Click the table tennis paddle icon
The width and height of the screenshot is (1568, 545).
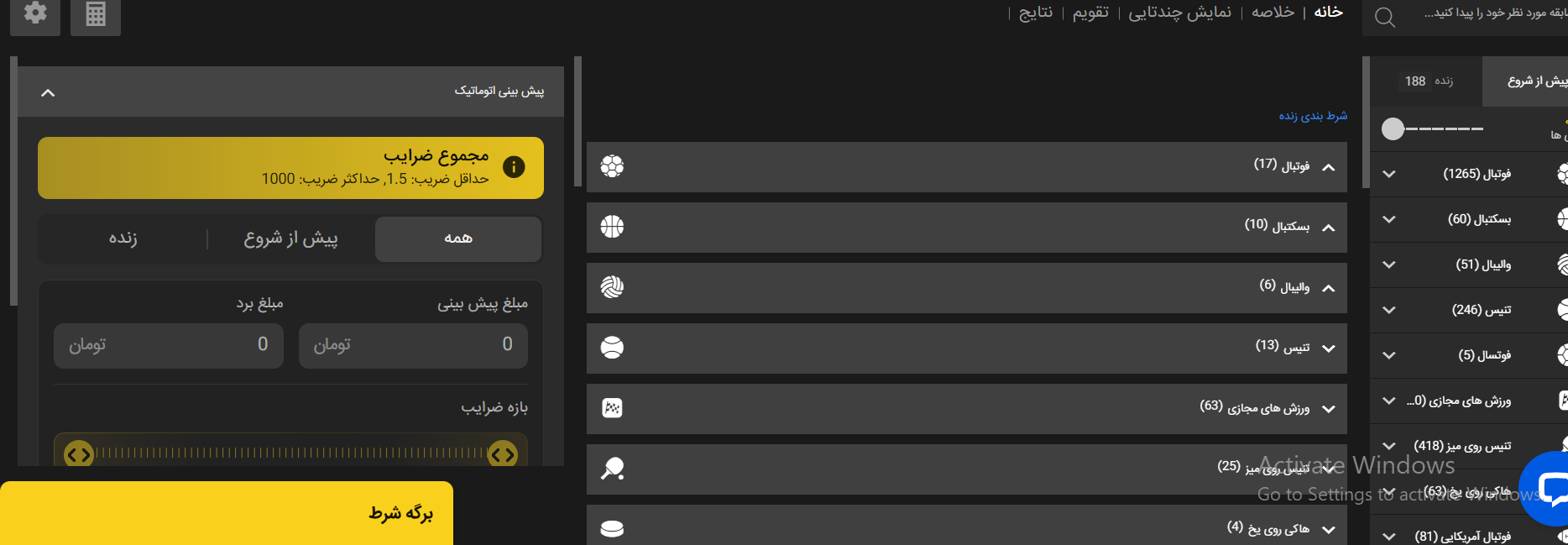tap(612, 469)
